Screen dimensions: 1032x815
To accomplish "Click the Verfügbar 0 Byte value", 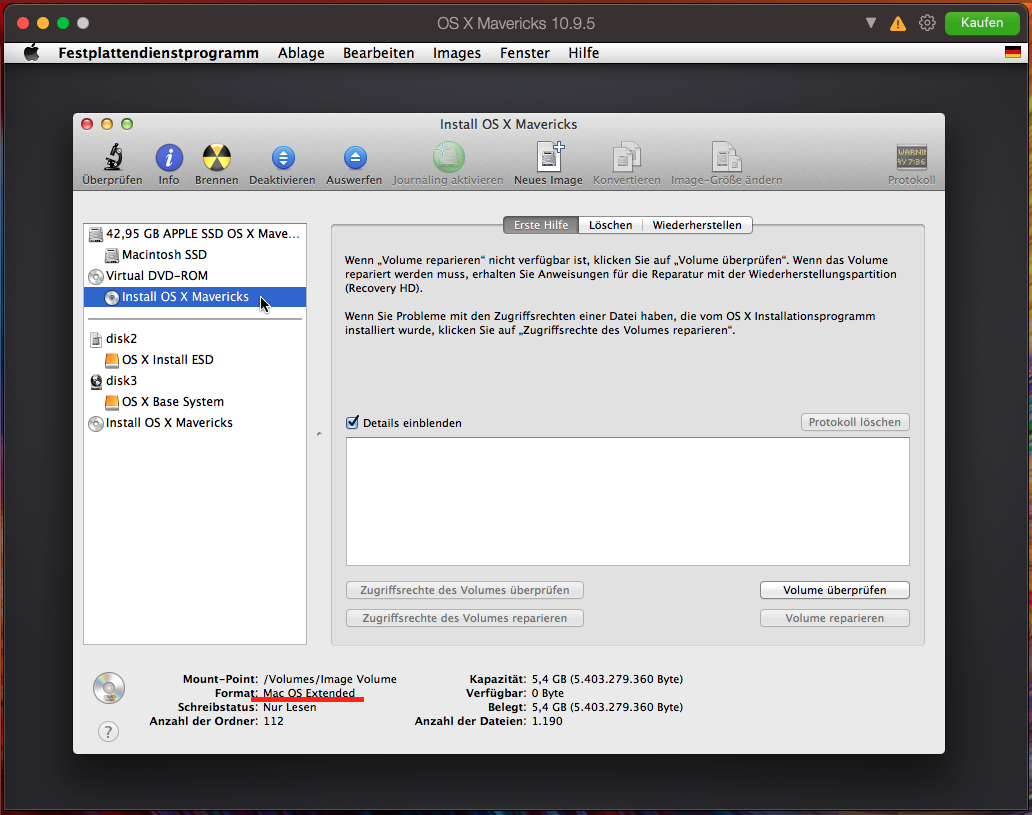I will click(x=548, y=693).
